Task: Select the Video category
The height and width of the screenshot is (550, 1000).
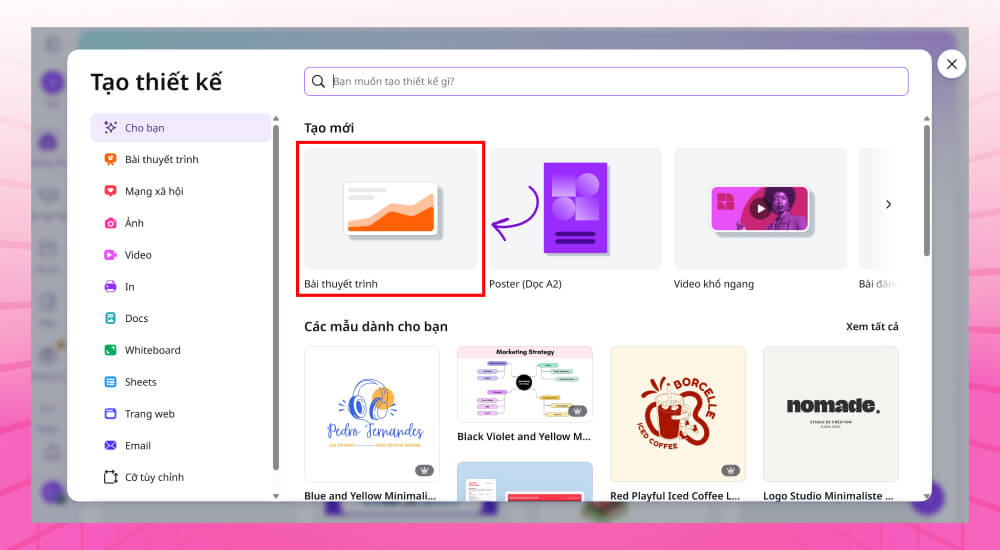Action: pyautogui.click(x=180, y=255)
